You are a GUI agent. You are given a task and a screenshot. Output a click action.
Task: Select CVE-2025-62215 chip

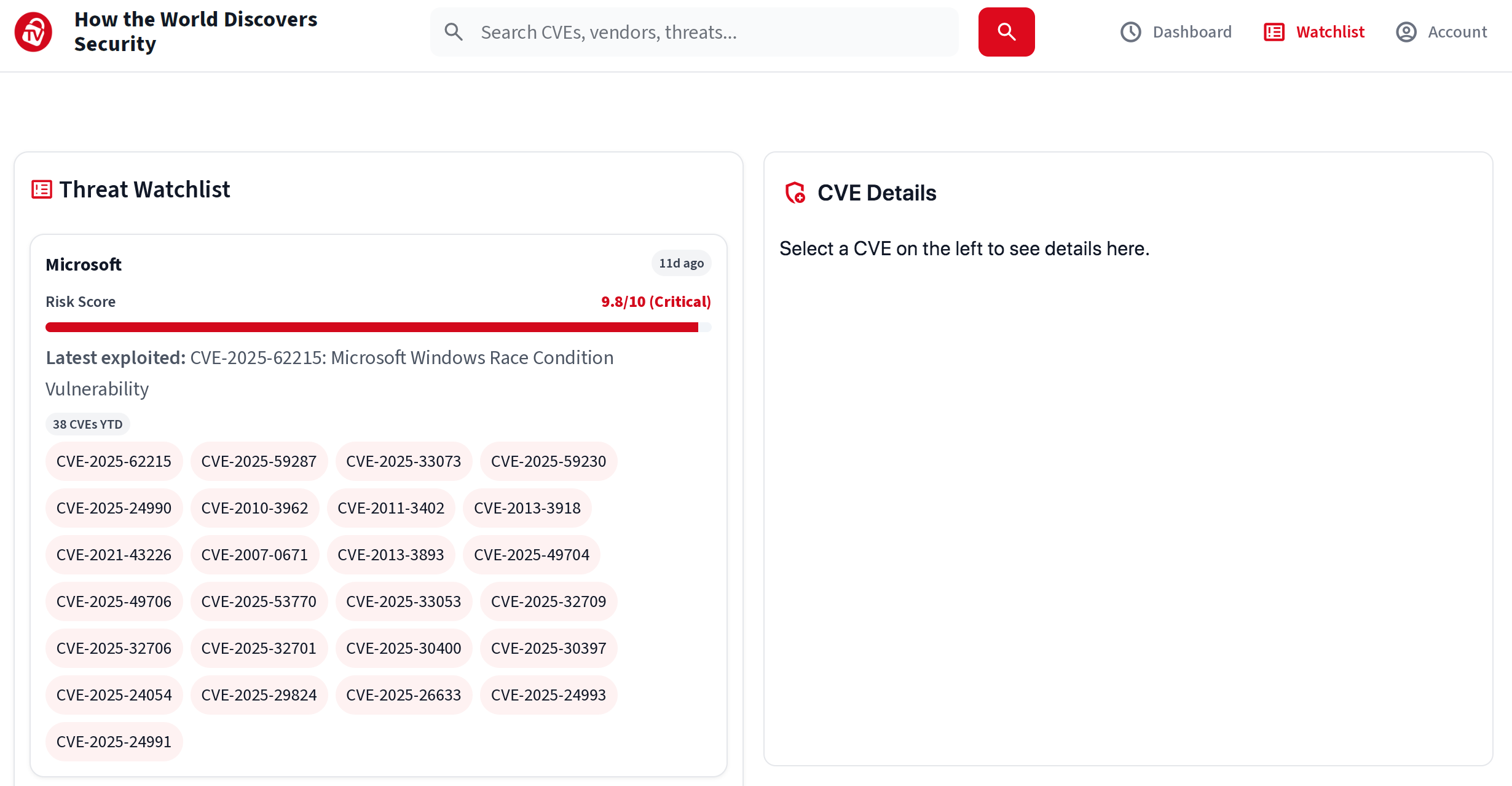[x=114, y=461]
